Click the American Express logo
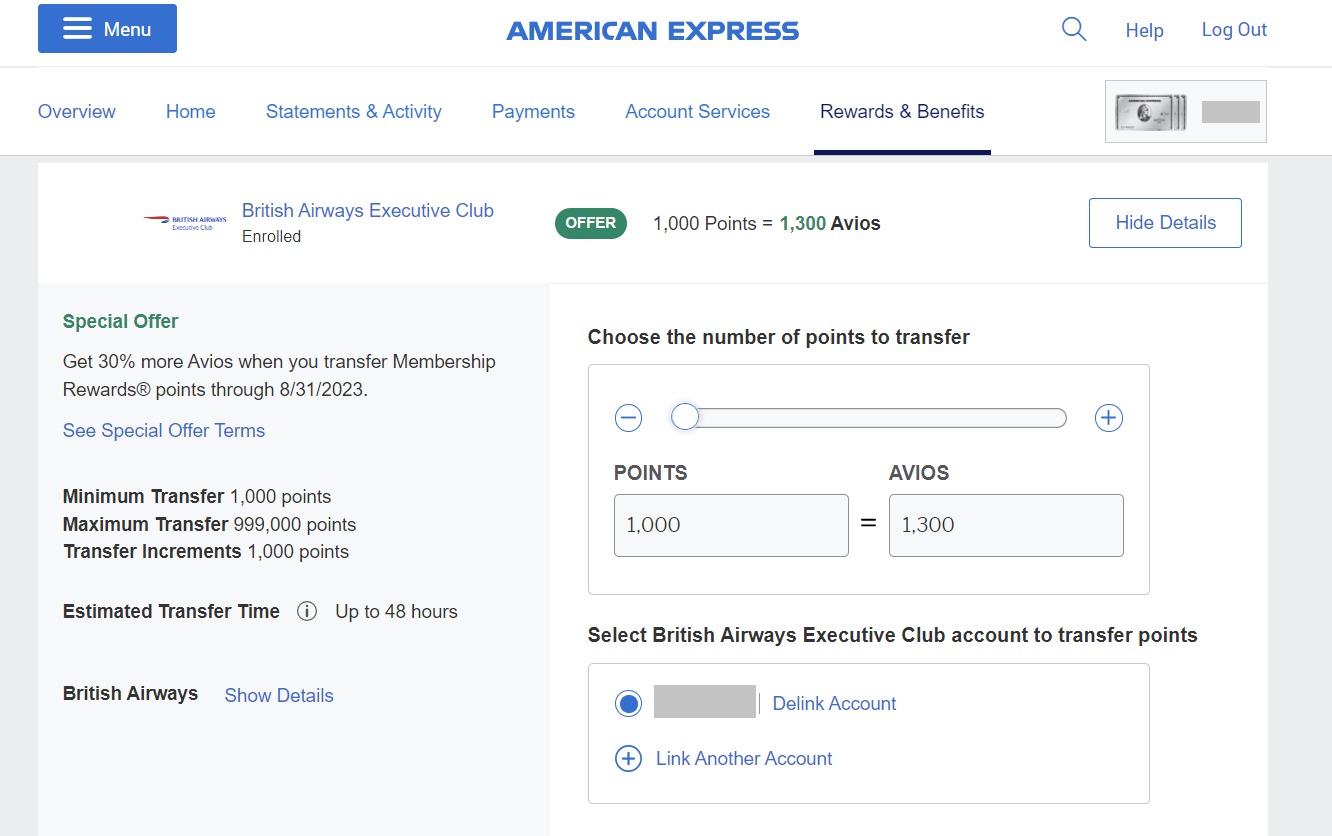The image size is (1332, 836). 652,30
